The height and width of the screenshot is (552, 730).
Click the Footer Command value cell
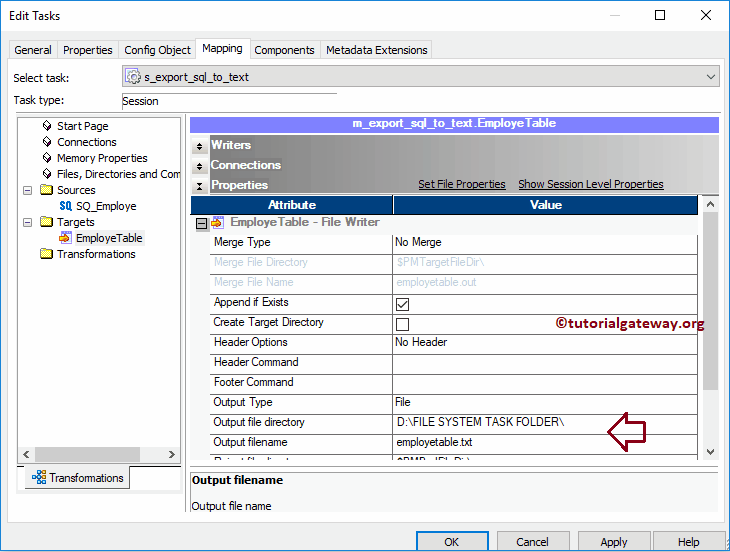tap(545, 382)
